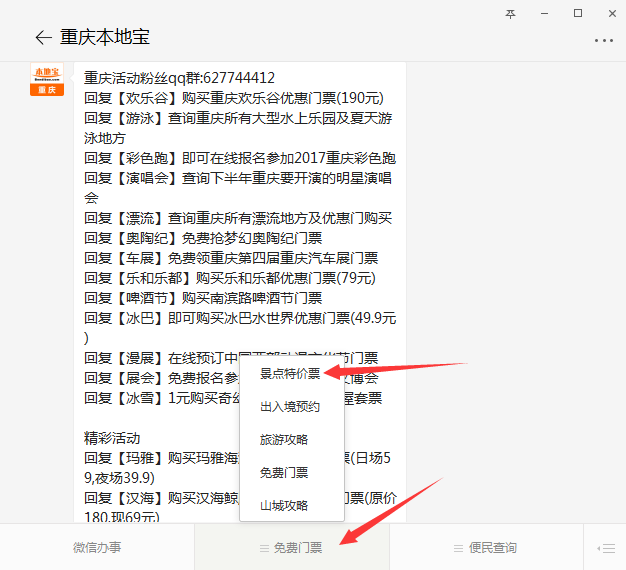
Task: Click the 回复【车展】 message line
Action: pyautogui.click(x=231, y=258)
